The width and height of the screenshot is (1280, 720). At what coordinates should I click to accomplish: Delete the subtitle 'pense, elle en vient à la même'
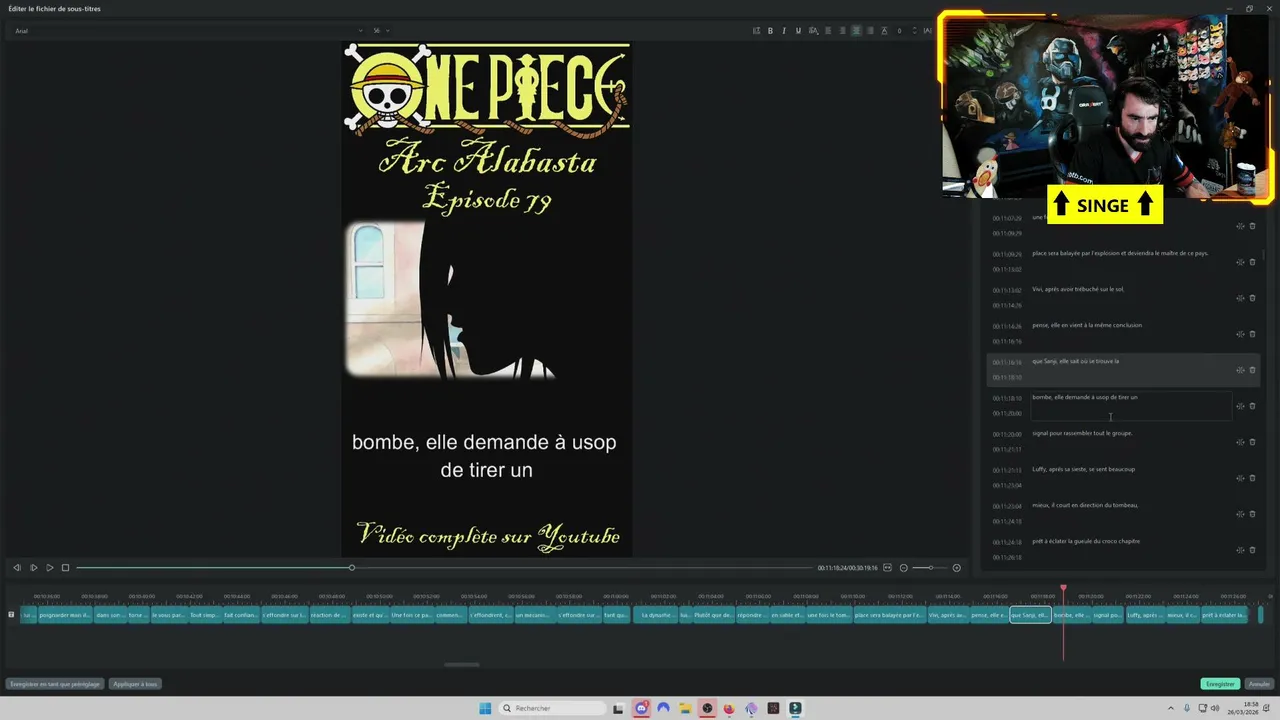(1252, 334)
